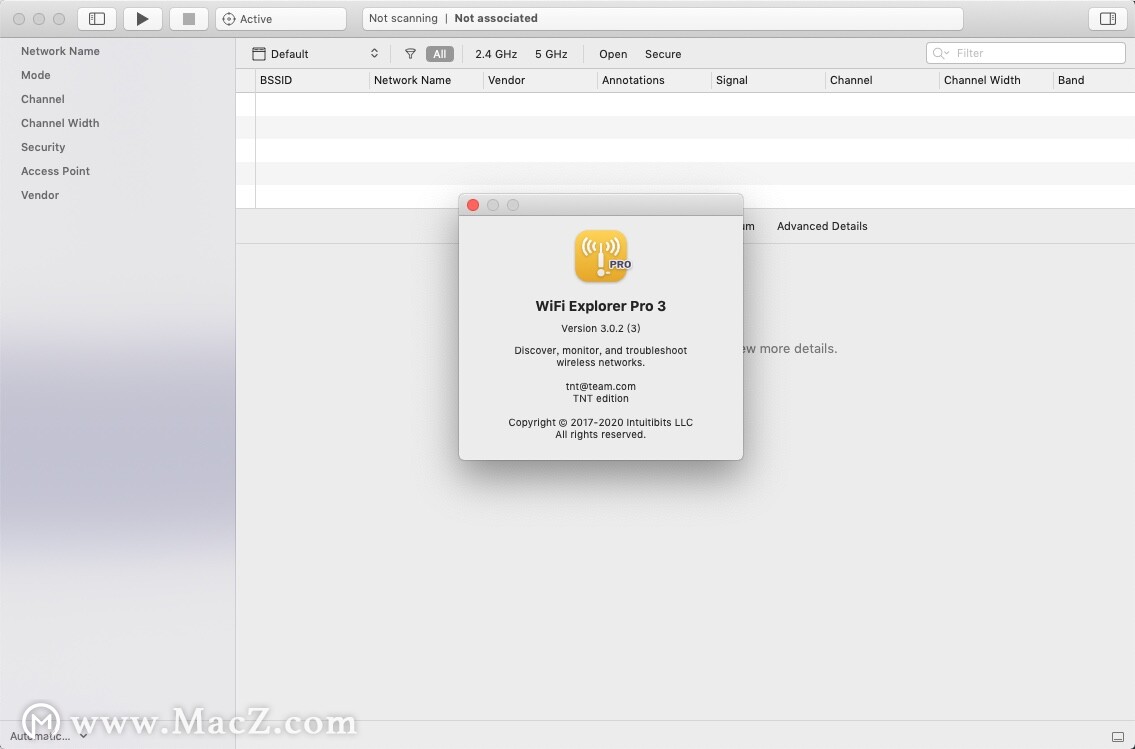
Task: Click the 'Not scanning' status text
Action: point(403,18)
